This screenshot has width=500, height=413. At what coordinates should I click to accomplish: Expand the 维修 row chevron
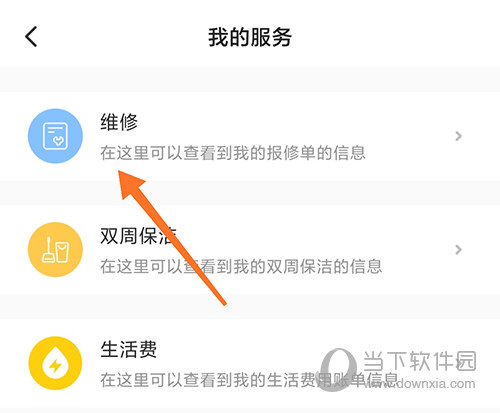pos(459,136)
